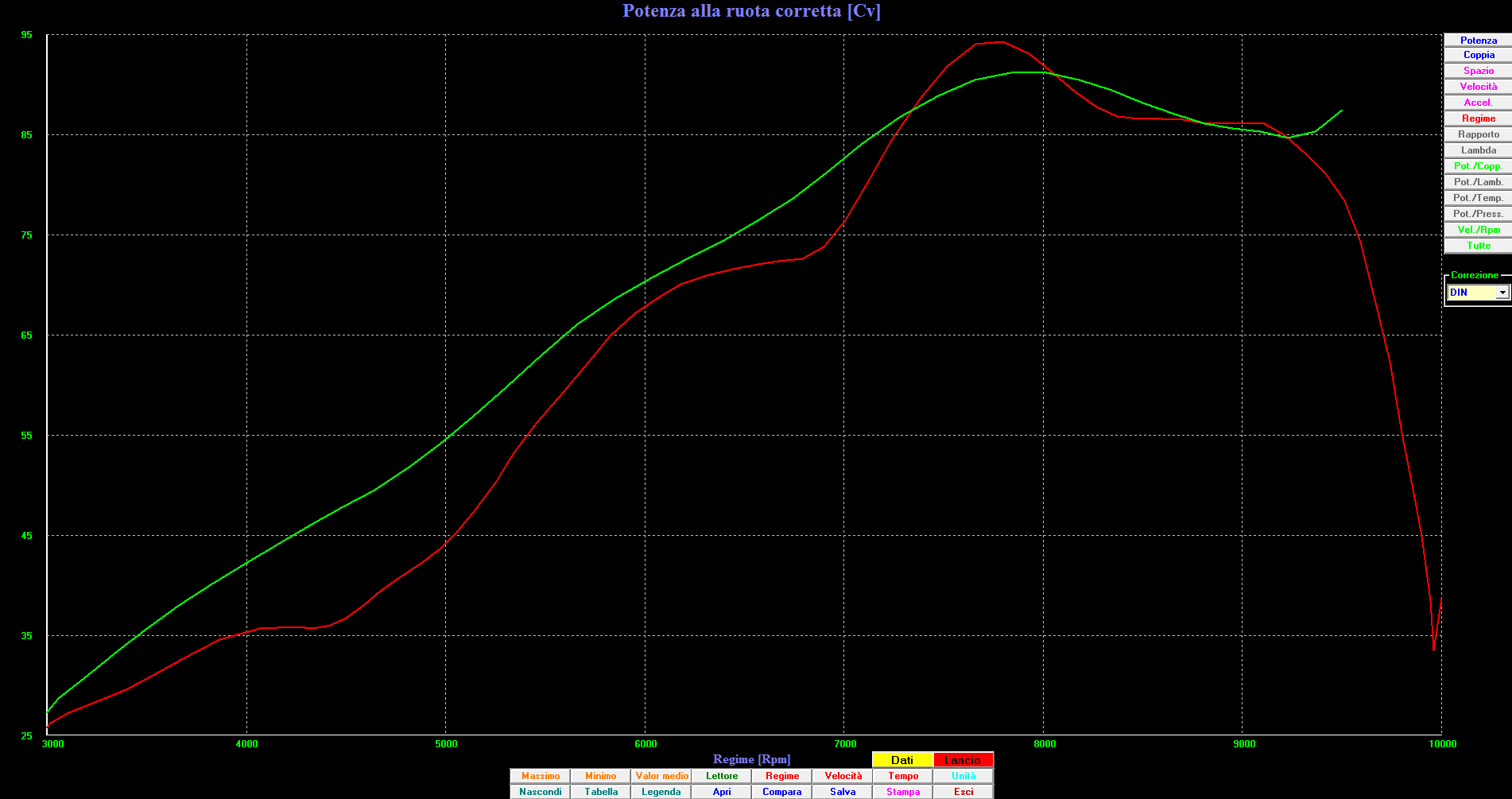Choose the Vel./Rpm graph option
1512x799 pixels.
pos(1478,230)
